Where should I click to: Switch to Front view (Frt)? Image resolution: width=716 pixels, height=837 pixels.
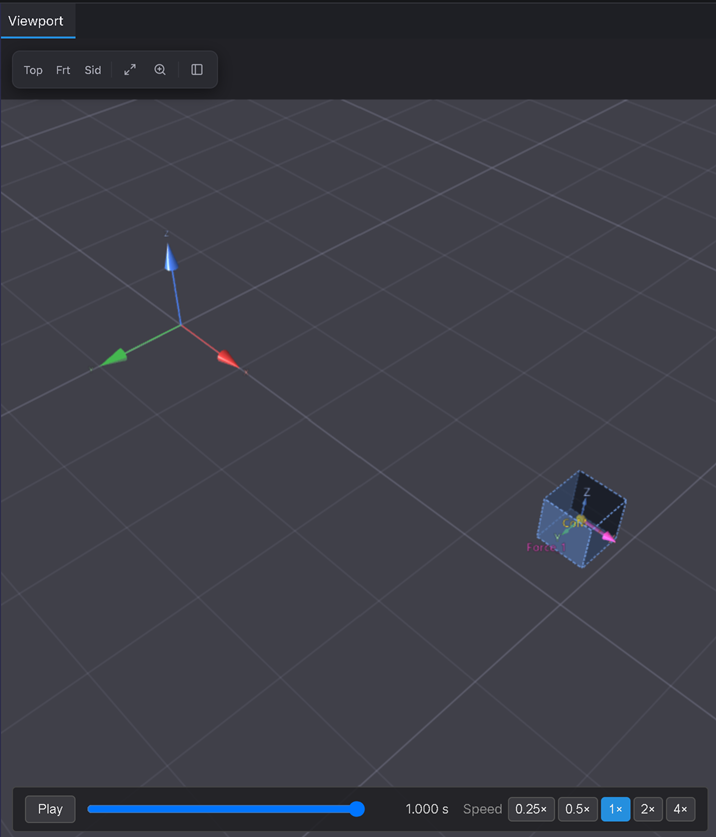point(63,70)
